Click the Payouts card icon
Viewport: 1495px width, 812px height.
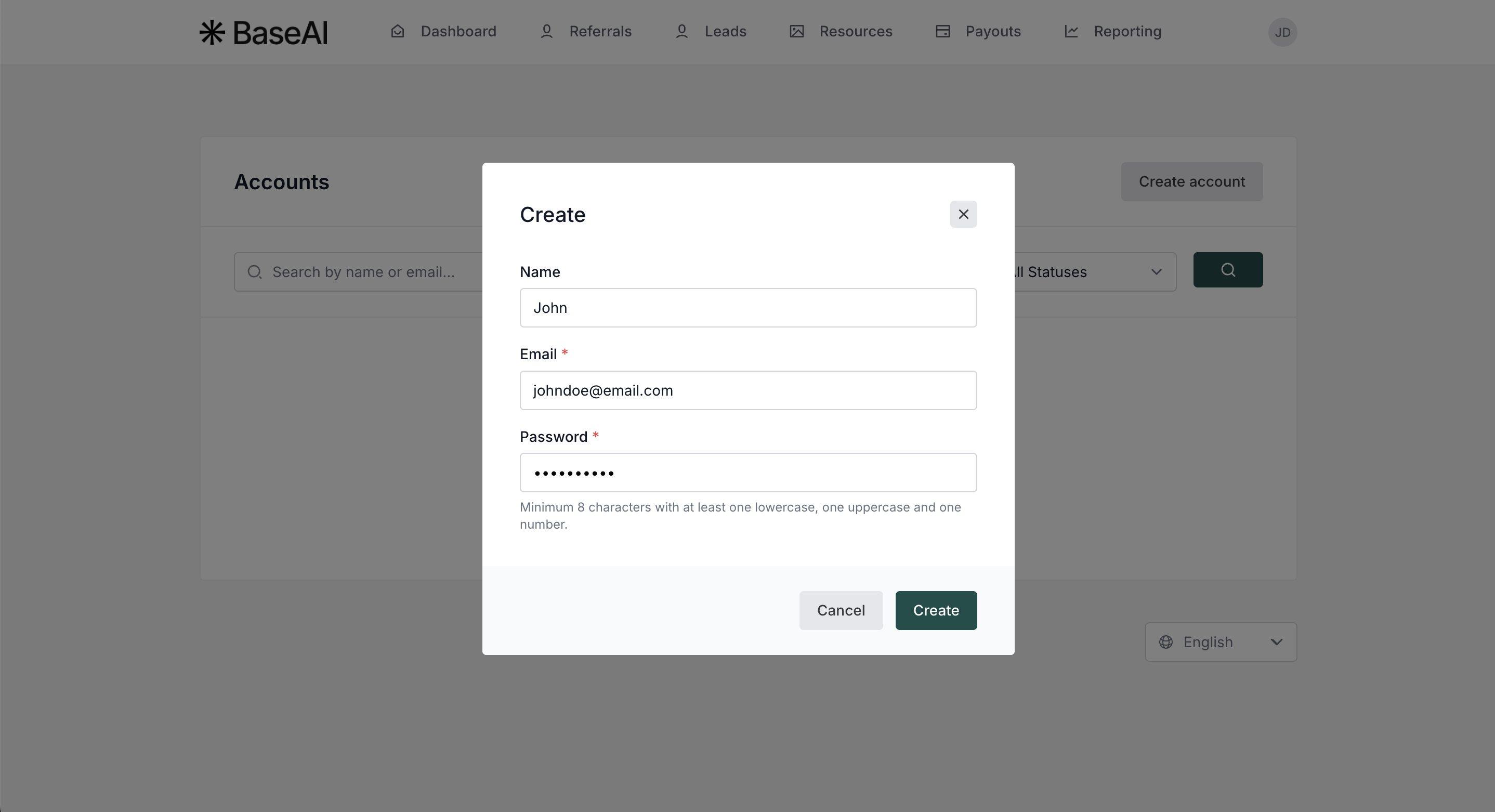[943, 31]
